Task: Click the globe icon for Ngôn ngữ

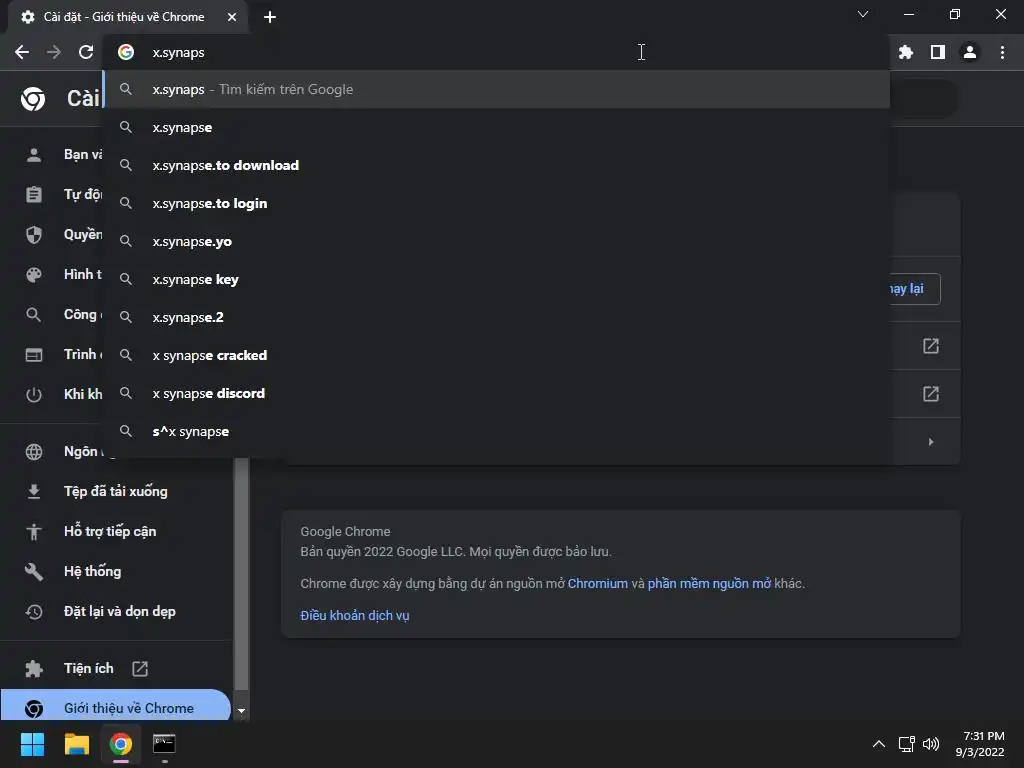Action: point(34,451)
